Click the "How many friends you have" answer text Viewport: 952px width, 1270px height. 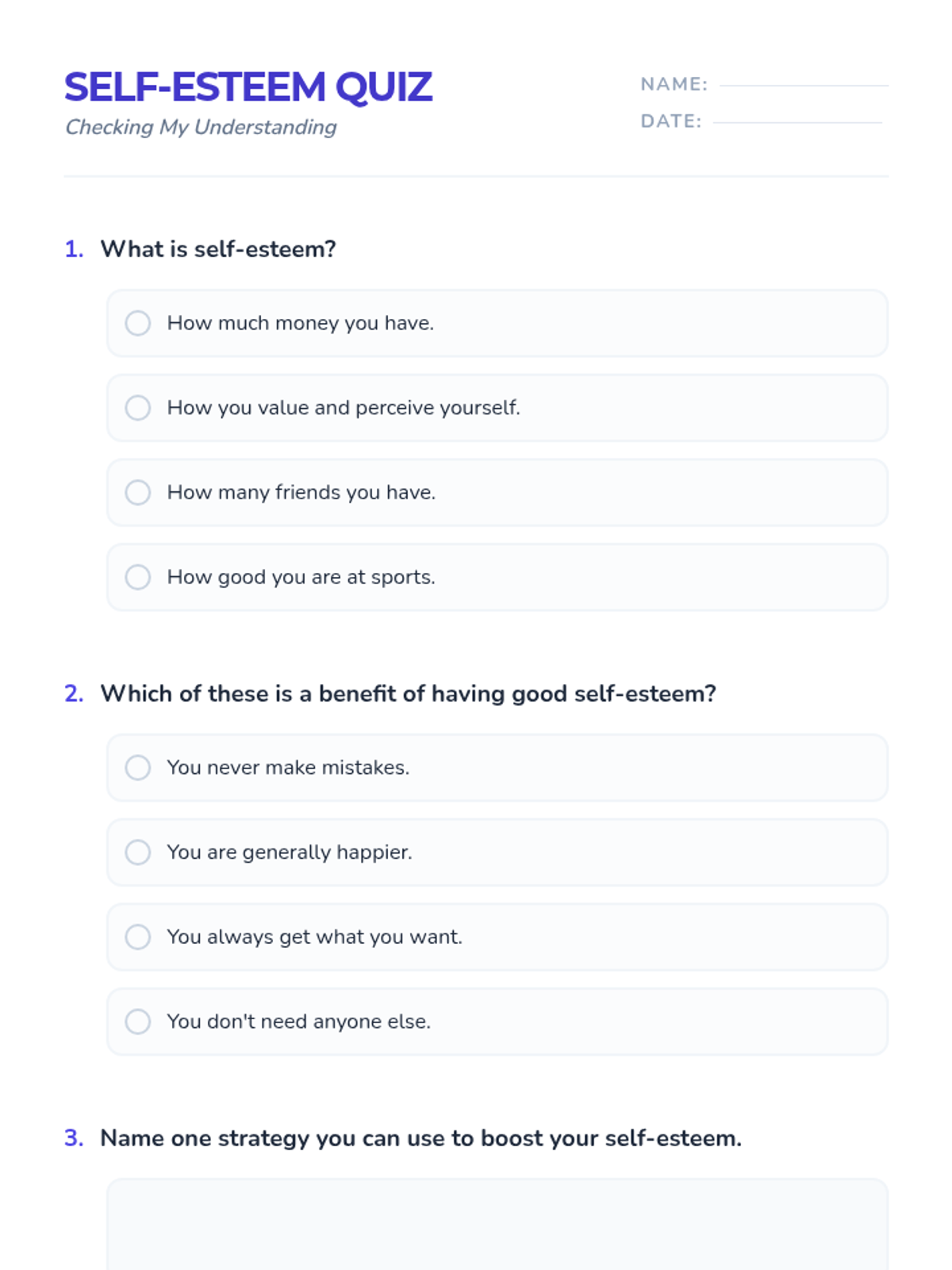click(301, 492)
